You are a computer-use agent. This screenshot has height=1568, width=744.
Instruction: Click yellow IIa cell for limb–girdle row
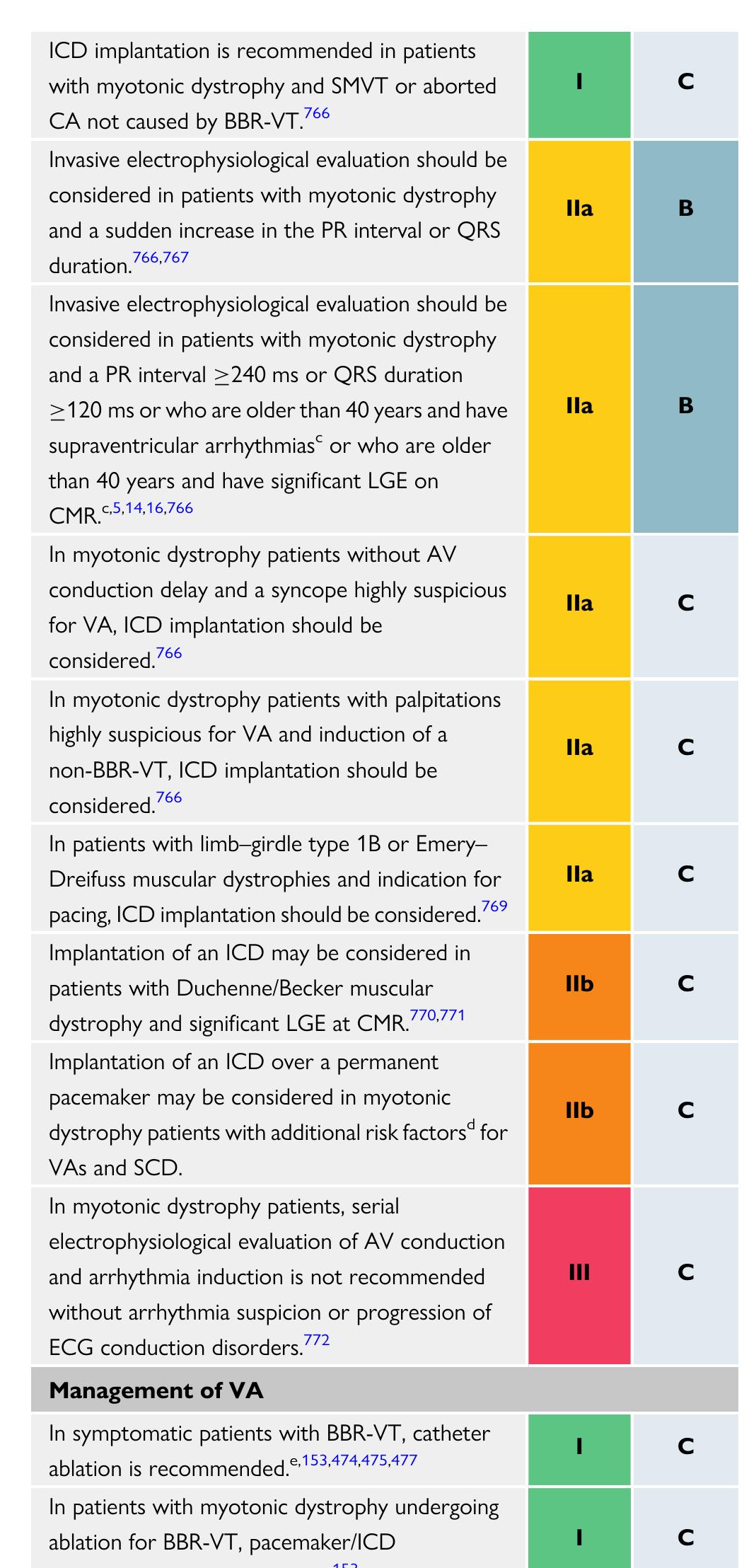[x=579, y=875]
